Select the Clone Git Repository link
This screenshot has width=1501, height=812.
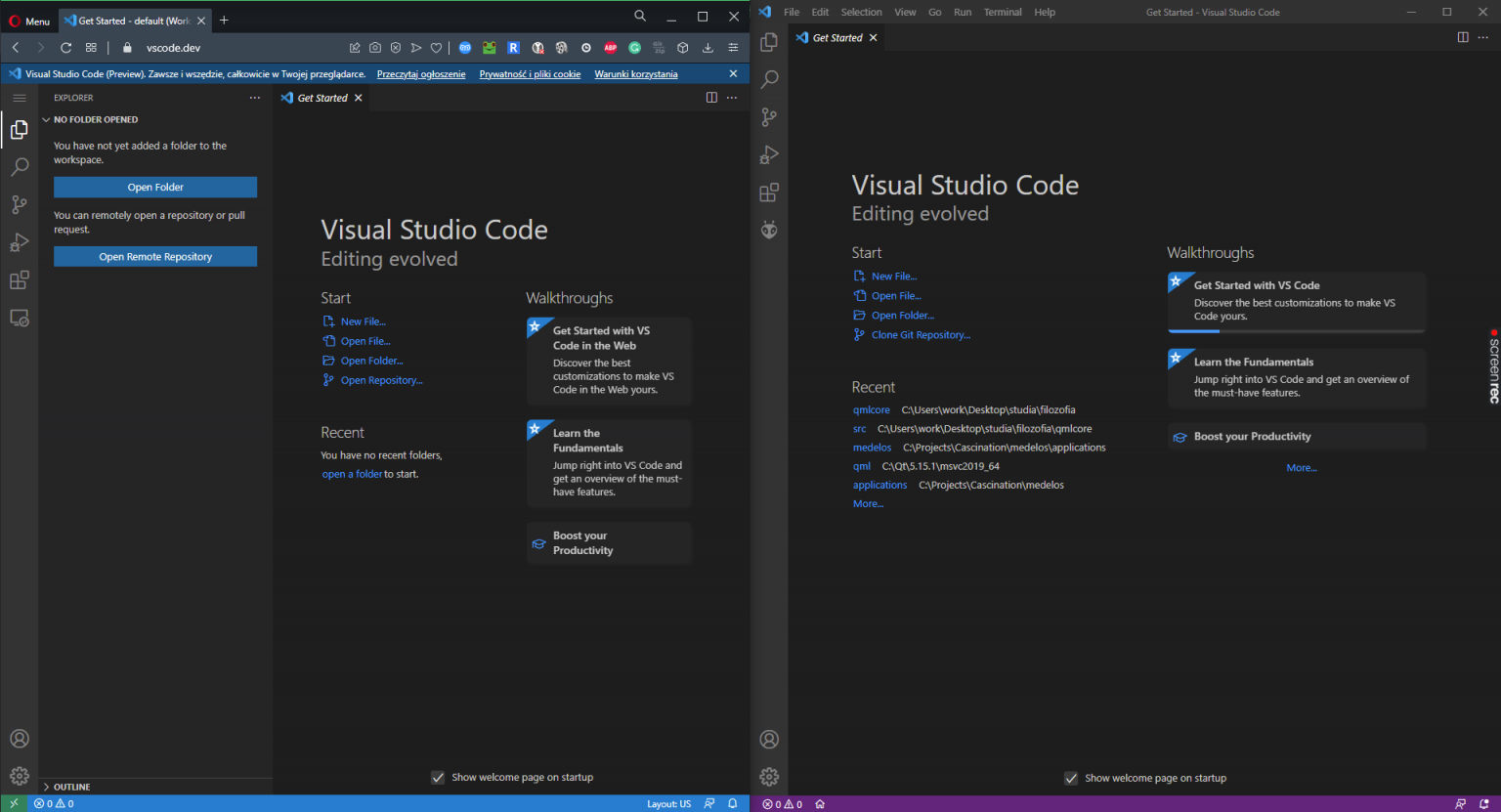919,334
